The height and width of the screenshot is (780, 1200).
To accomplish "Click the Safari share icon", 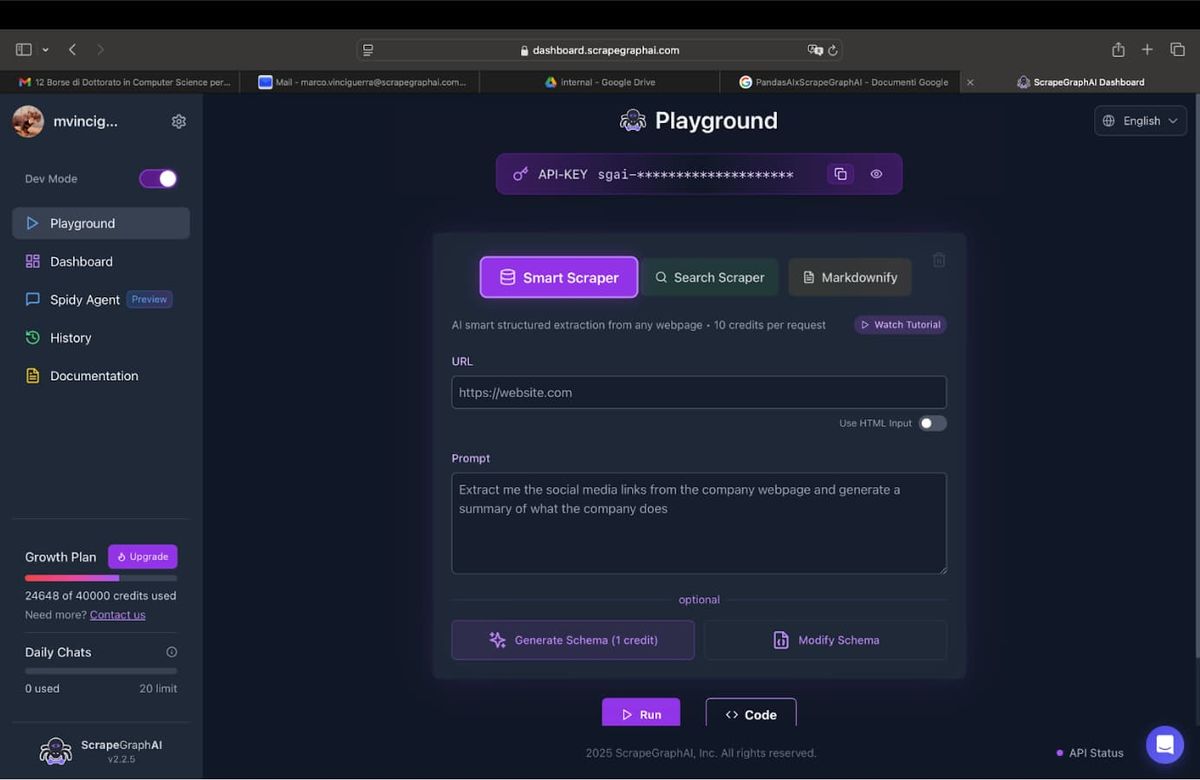I will tap(1118, 50).
